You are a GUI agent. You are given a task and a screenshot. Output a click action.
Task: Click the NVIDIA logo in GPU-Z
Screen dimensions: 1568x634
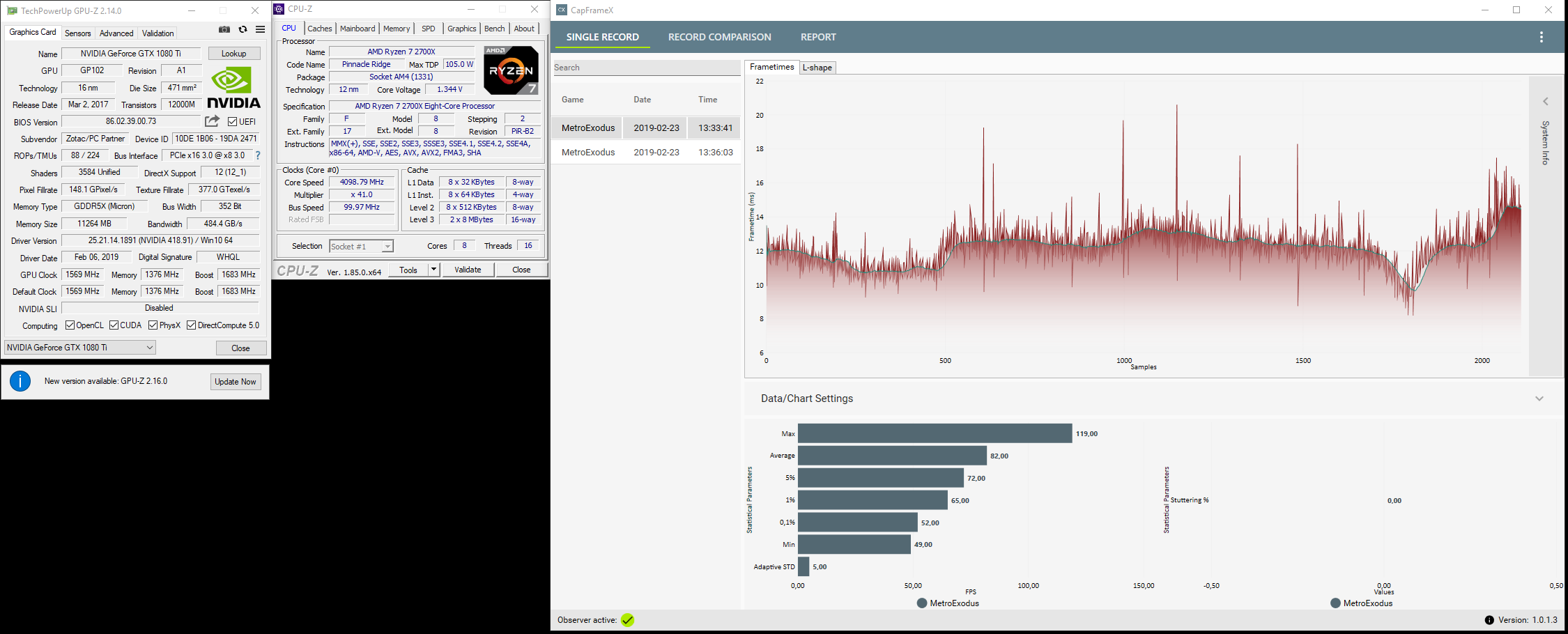point(234,88)
